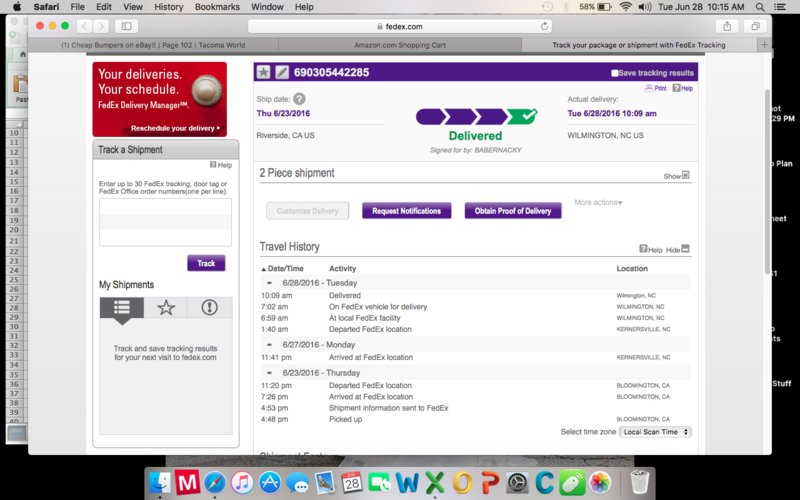Collapse the 6/28/2016 - Tuesday group
This screenshot has height=500, width=800.
269,283
